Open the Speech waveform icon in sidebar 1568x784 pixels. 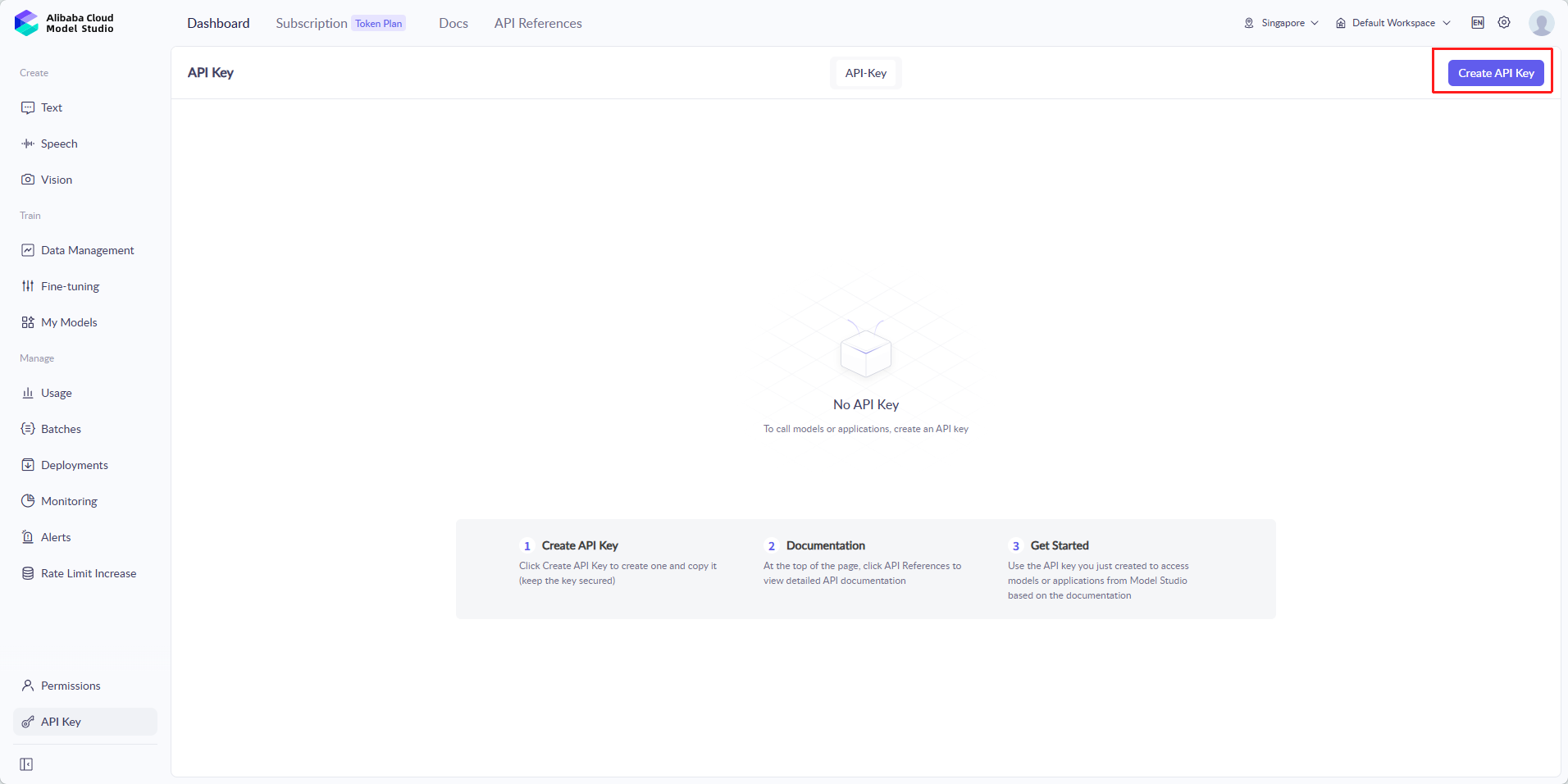coord(28,144)
